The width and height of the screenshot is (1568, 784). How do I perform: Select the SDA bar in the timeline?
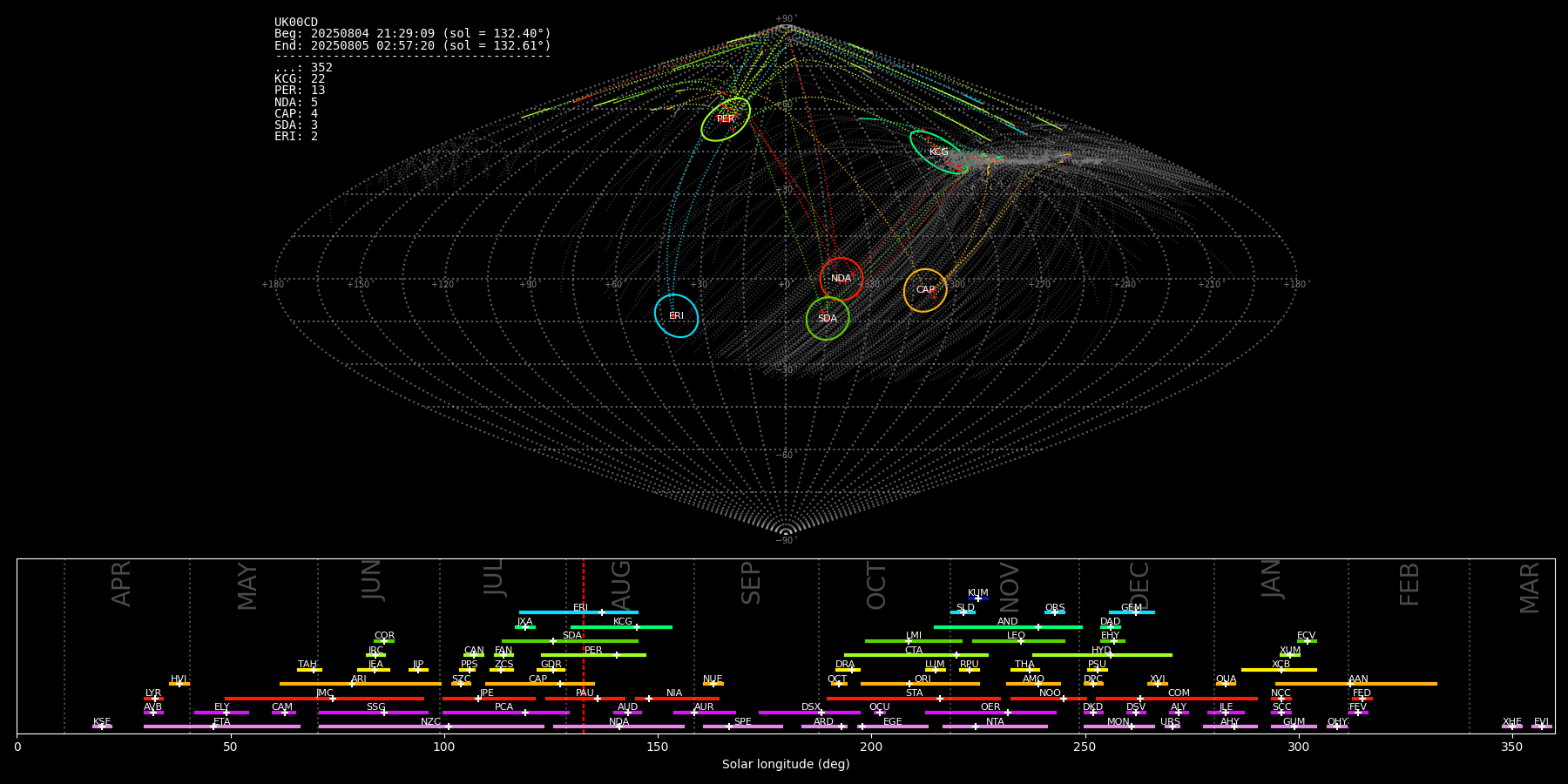(570, 641)
